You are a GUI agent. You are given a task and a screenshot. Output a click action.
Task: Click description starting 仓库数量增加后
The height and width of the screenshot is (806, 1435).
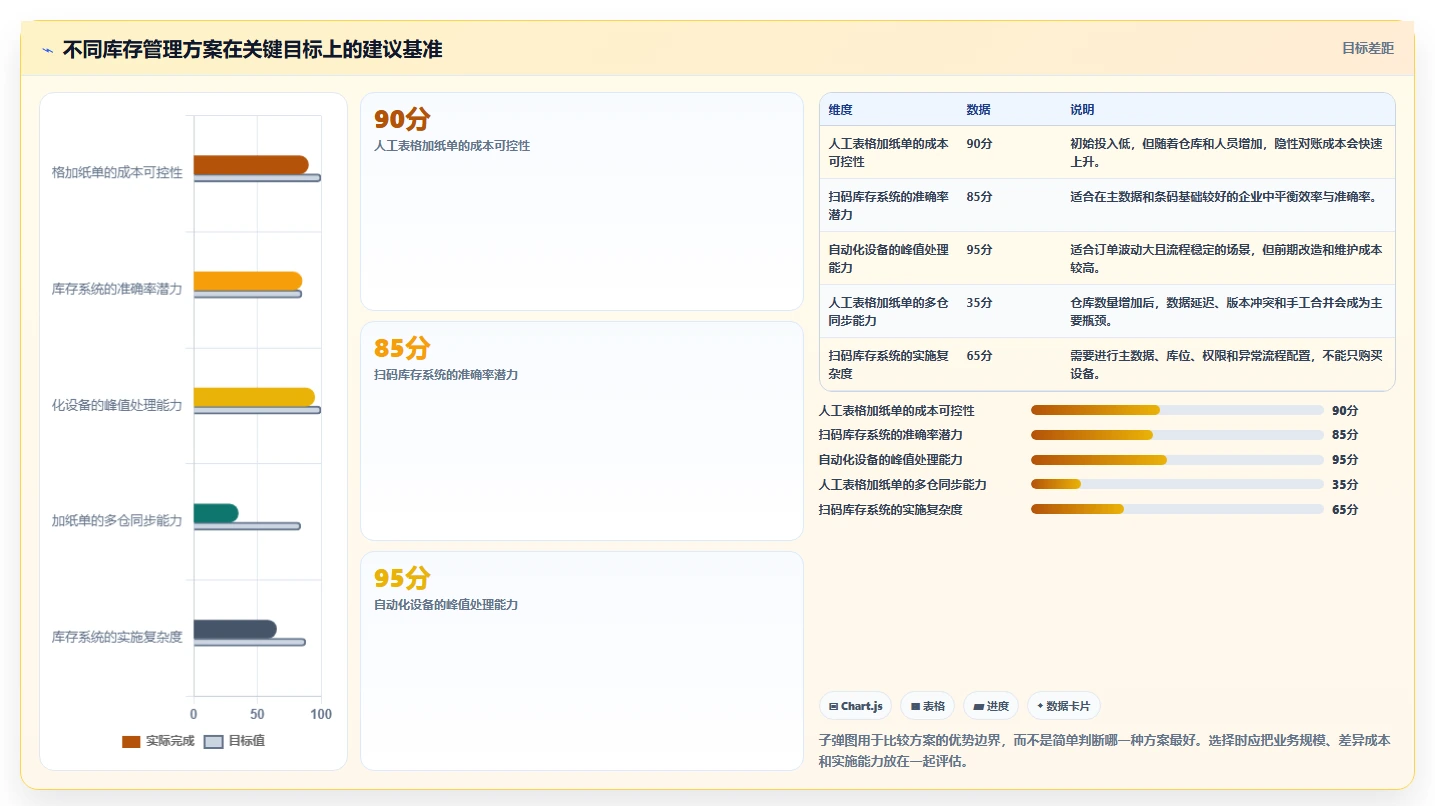1226,311
